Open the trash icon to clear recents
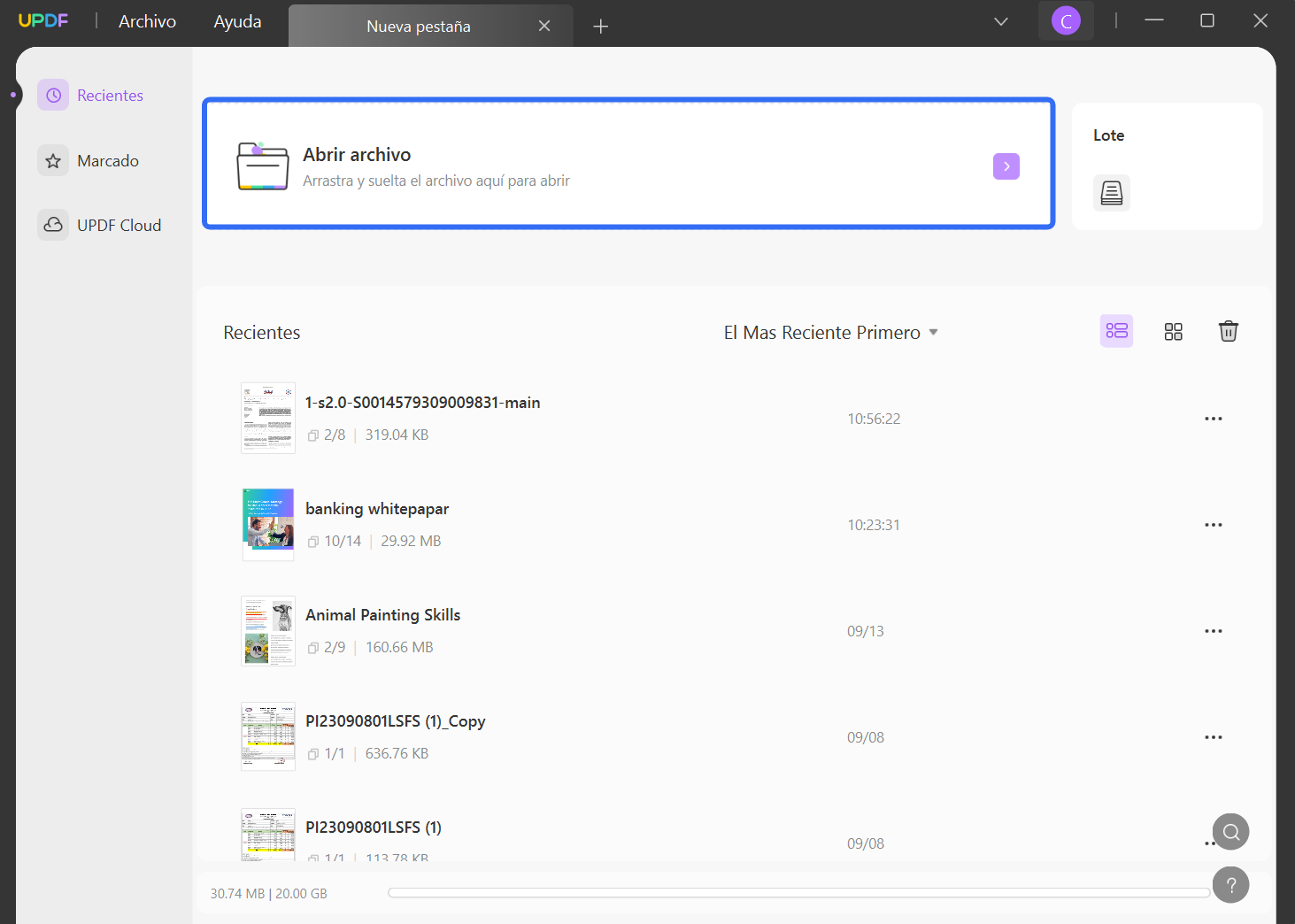Image resolution: width=1295 pixels, height=924 pixels. coord(1228,331)
